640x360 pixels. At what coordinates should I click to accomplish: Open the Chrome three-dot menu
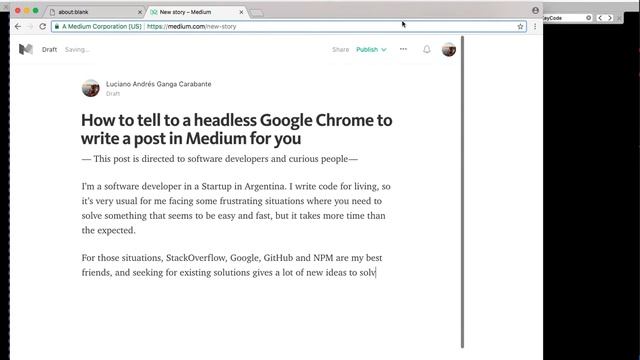(x=535, y=27)
